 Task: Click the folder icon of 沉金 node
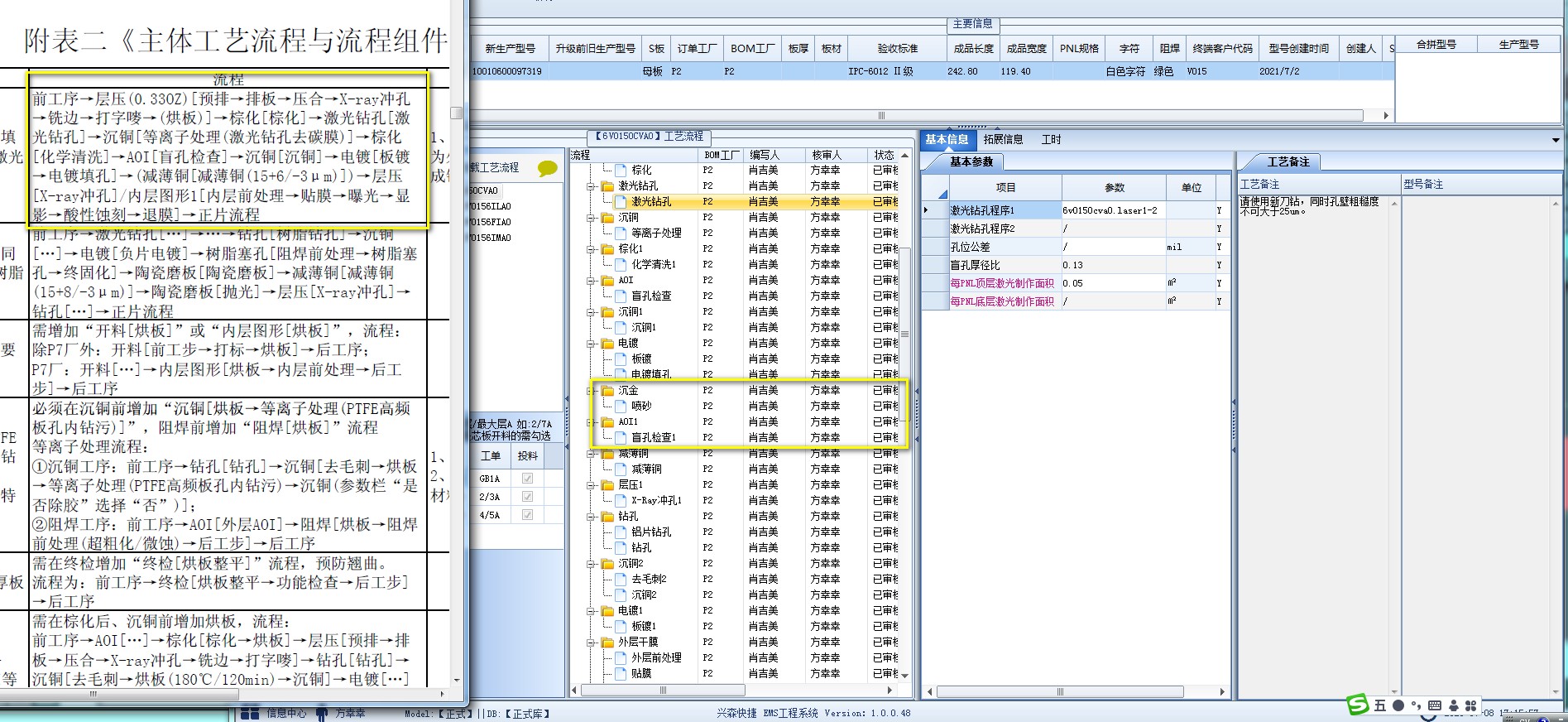pyautogui.click(x=608, y=391)
